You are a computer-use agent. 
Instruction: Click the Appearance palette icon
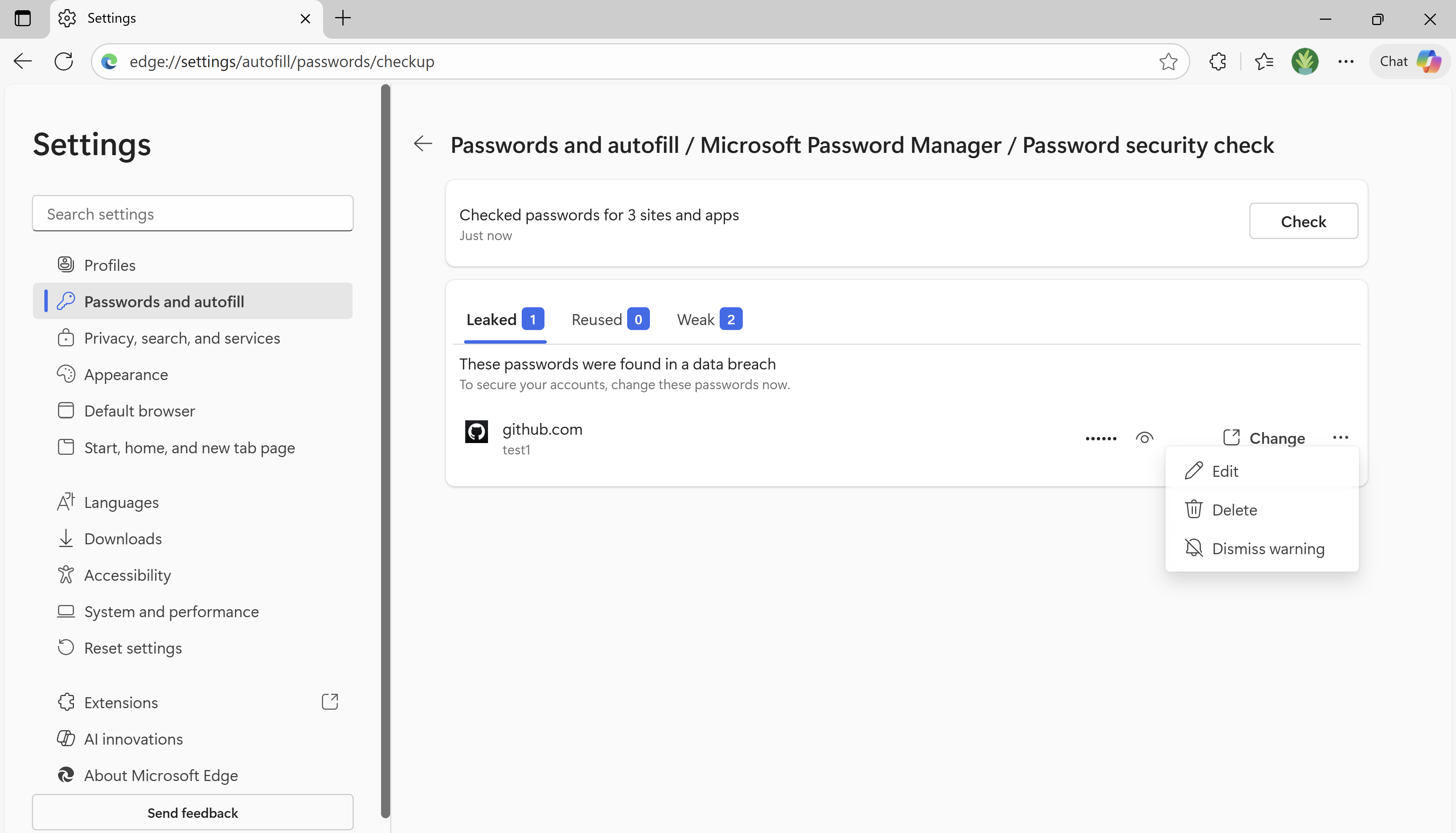coord(66,374)
